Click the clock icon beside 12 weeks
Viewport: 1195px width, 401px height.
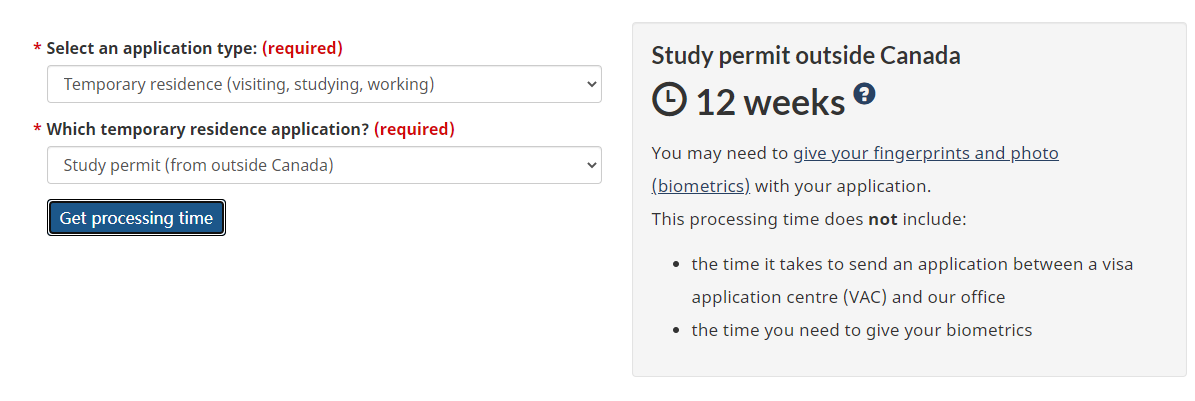tap(669, 100)
